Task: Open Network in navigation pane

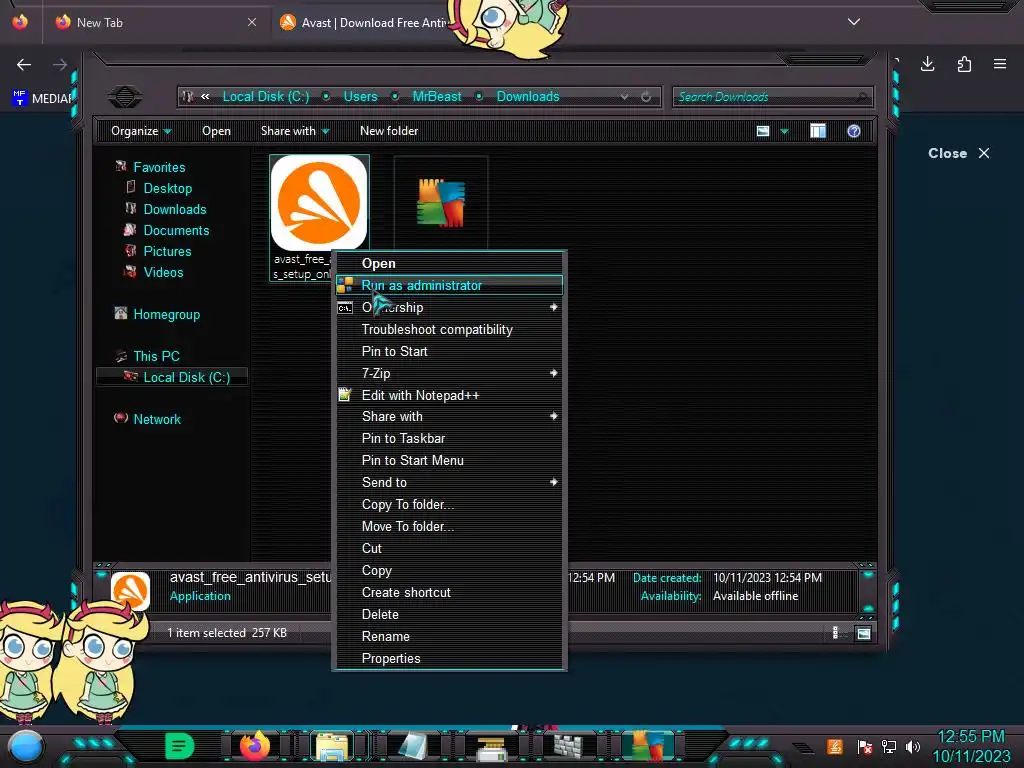Action: pos(157,419)
